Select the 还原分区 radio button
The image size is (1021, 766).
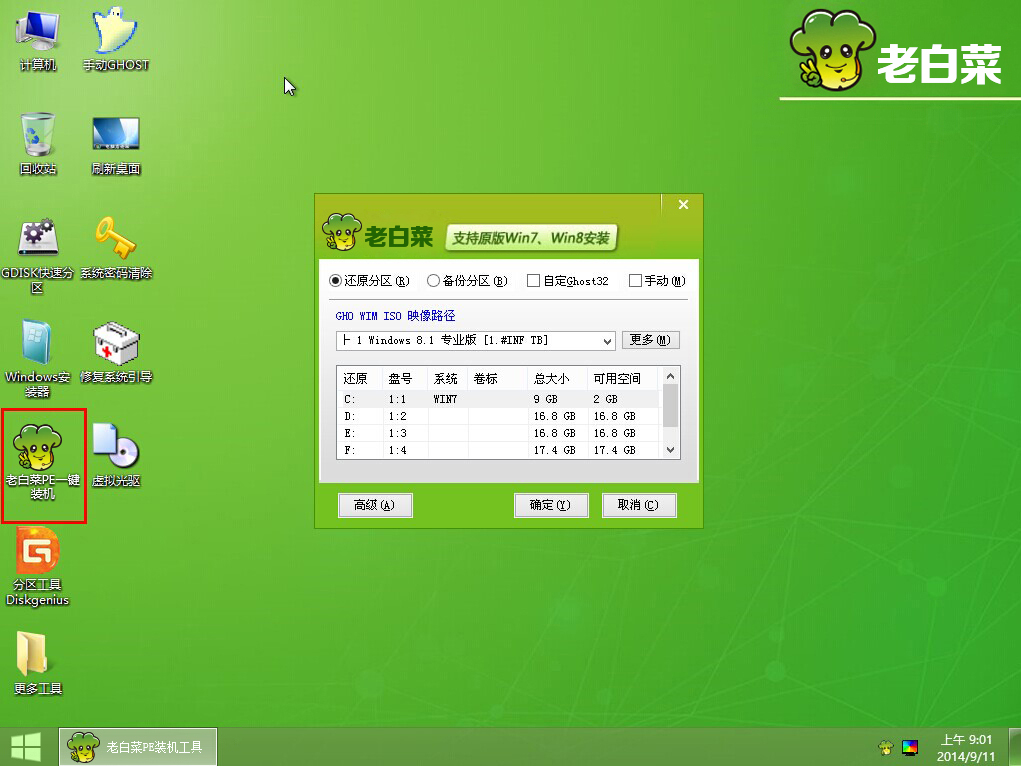[x=335, y=281]
